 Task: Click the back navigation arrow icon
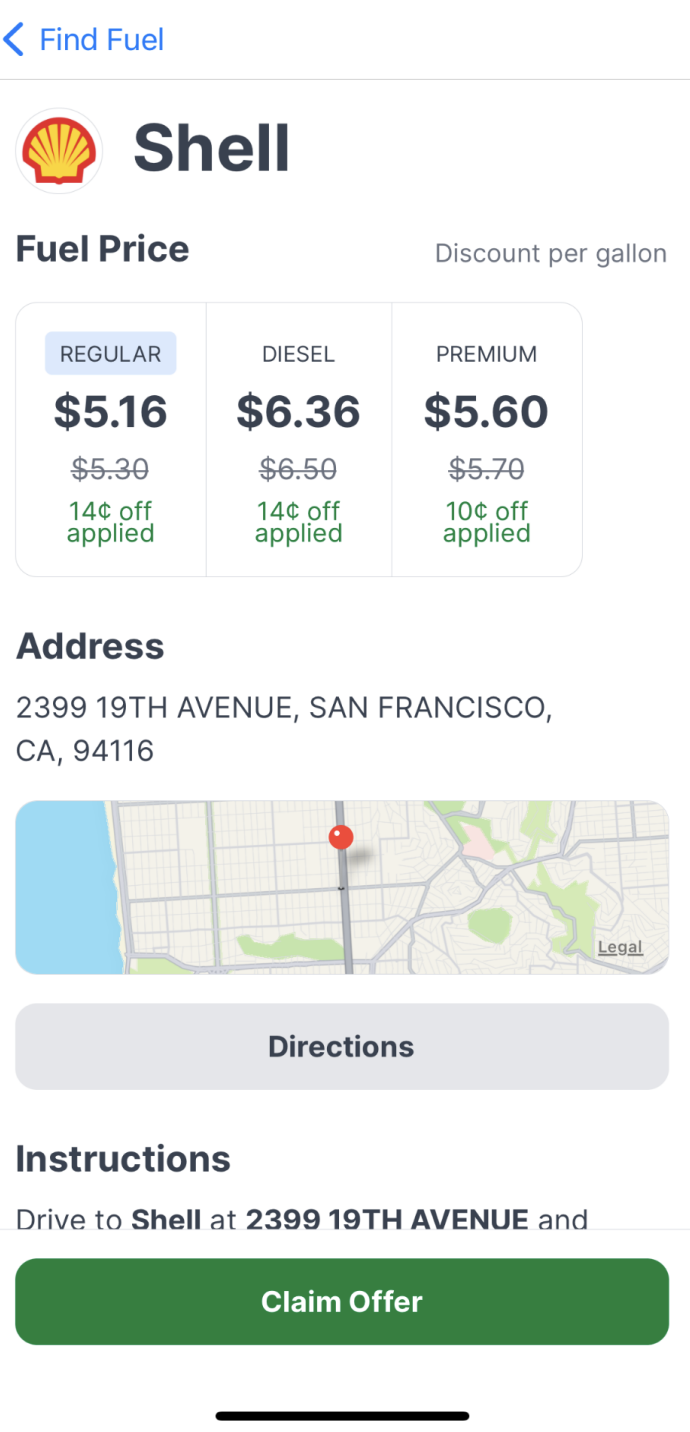point(15,39)
